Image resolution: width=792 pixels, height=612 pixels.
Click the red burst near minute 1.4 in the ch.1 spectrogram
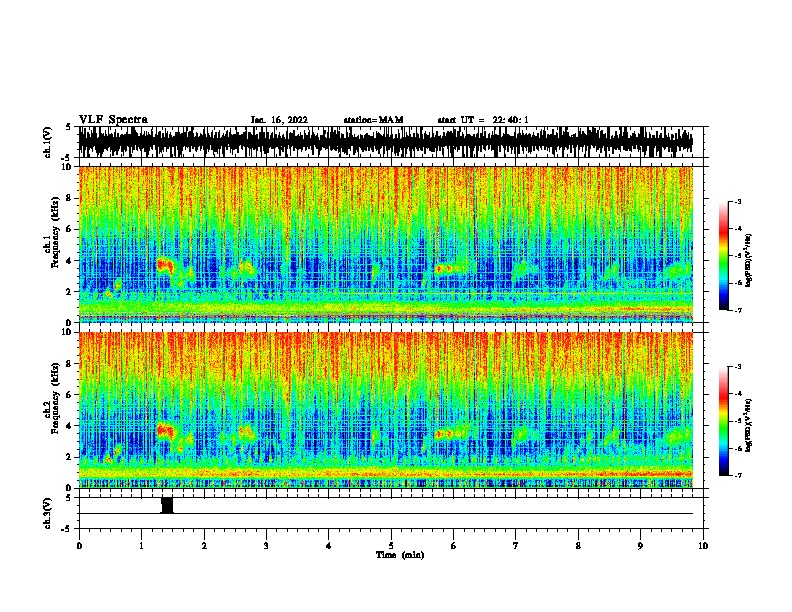(165, 266)
